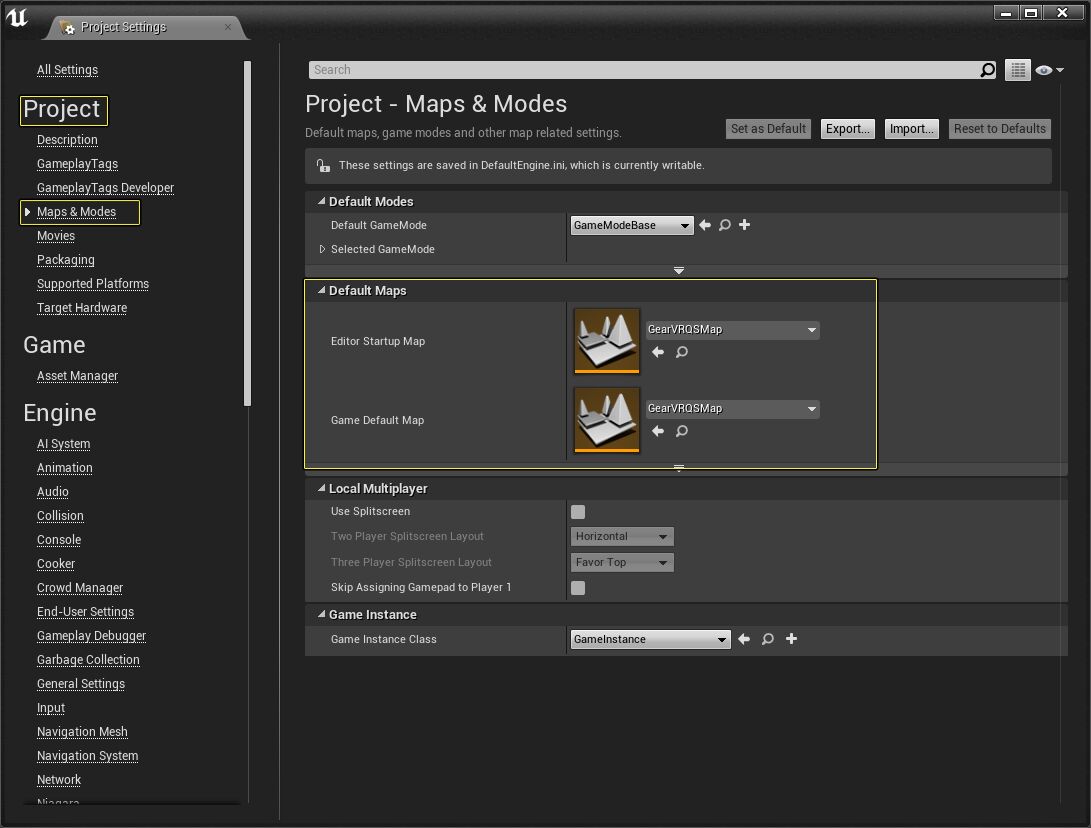
Task: Click Reset to Defaults
Action: pyautogui.click(x=999, y=128)
